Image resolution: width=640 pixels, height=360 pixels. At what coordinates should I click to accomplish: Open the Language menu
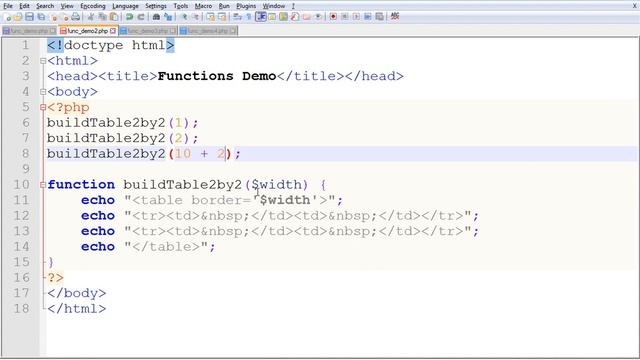125,6
